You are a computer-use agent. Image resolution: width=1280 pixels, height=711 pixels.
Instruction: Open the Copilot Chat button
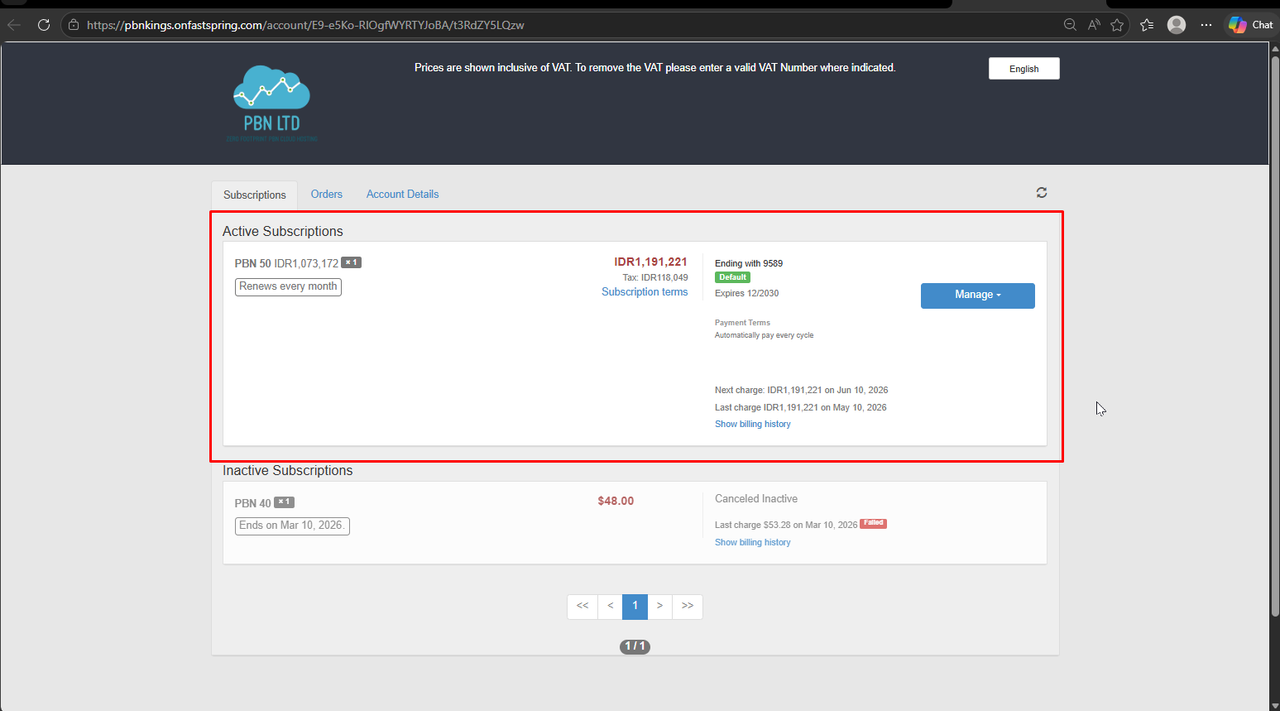pyautogui.click(x=1251, y=25)
